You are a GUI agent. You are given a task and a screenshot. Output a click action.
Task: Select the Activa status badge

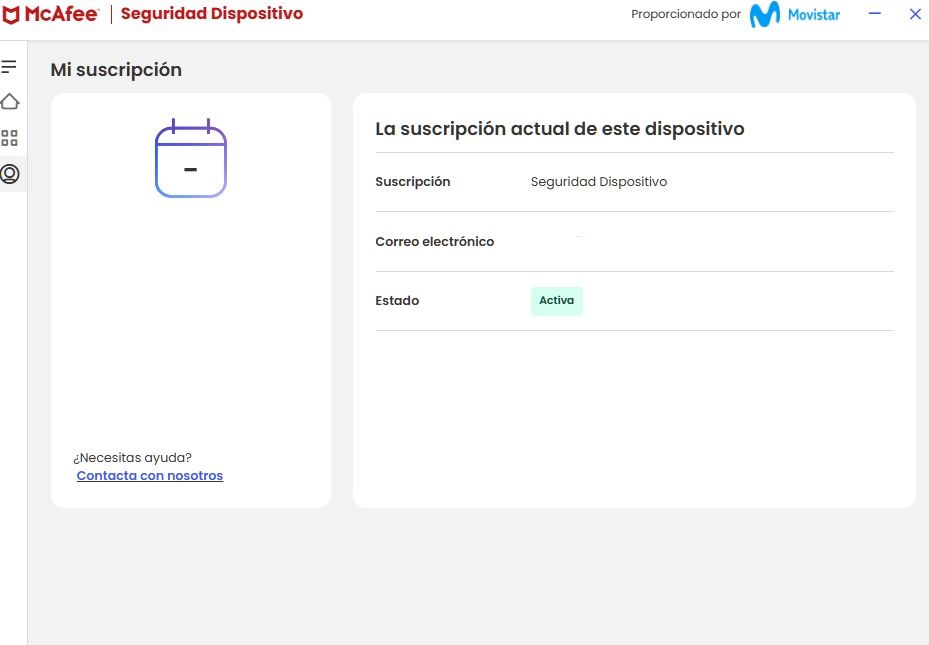point(556,300)
